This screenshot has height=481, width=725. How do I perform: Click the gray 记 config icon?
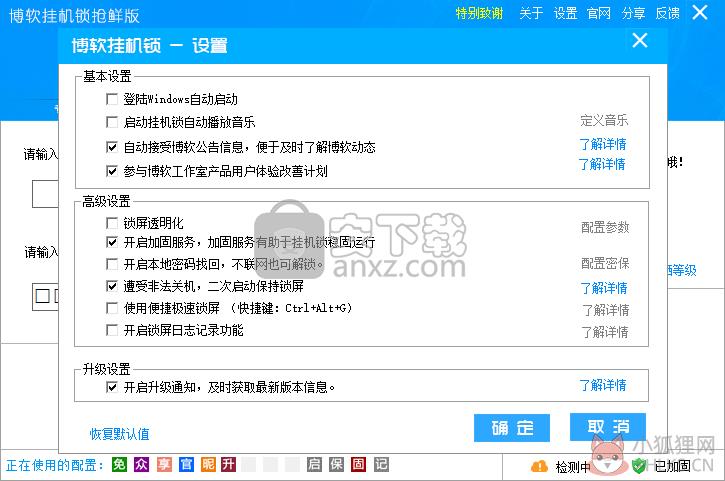click(x=381, y=464)
